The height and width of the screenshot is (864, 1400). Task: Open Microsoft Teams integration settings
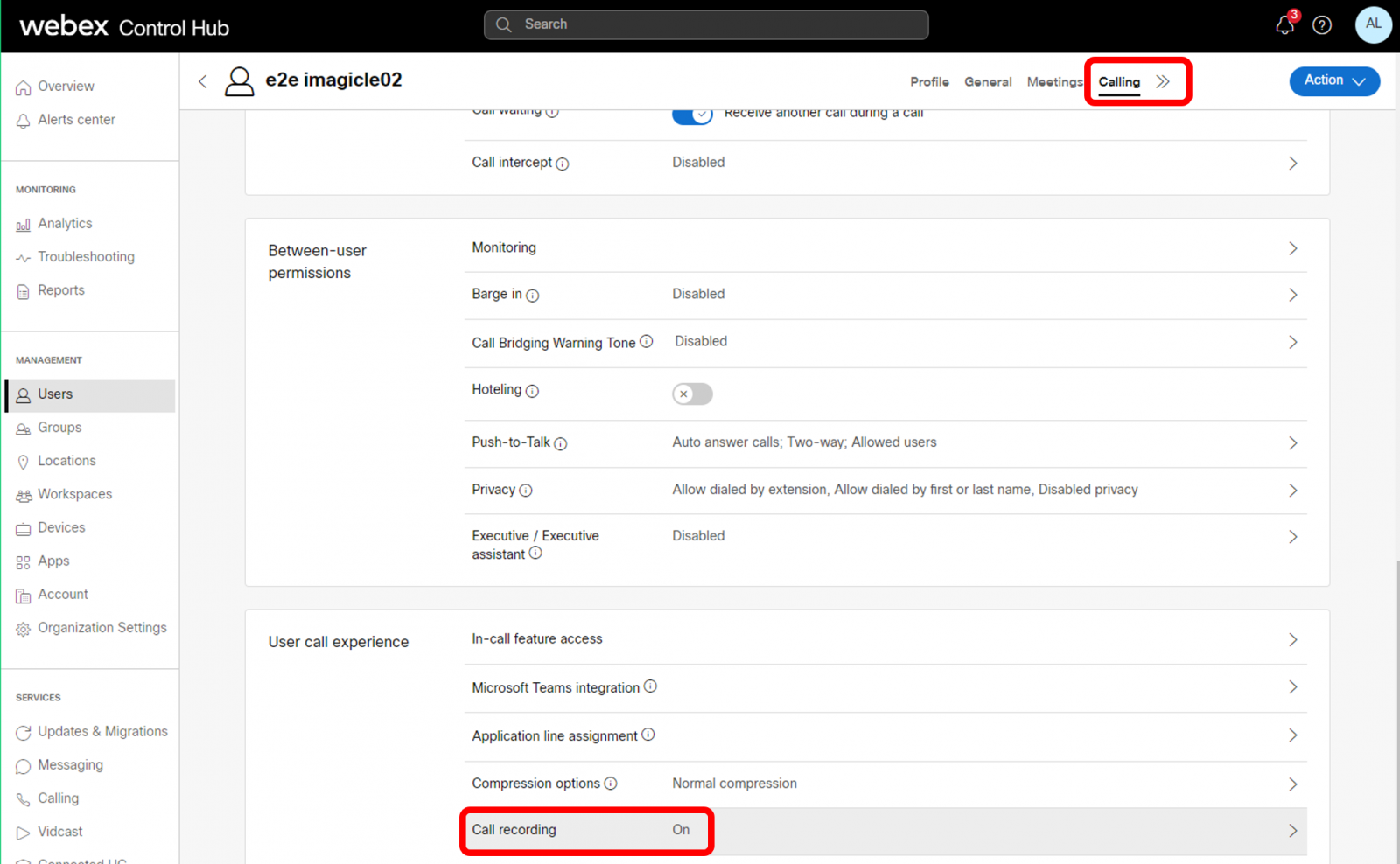click(x=556, y=688)
